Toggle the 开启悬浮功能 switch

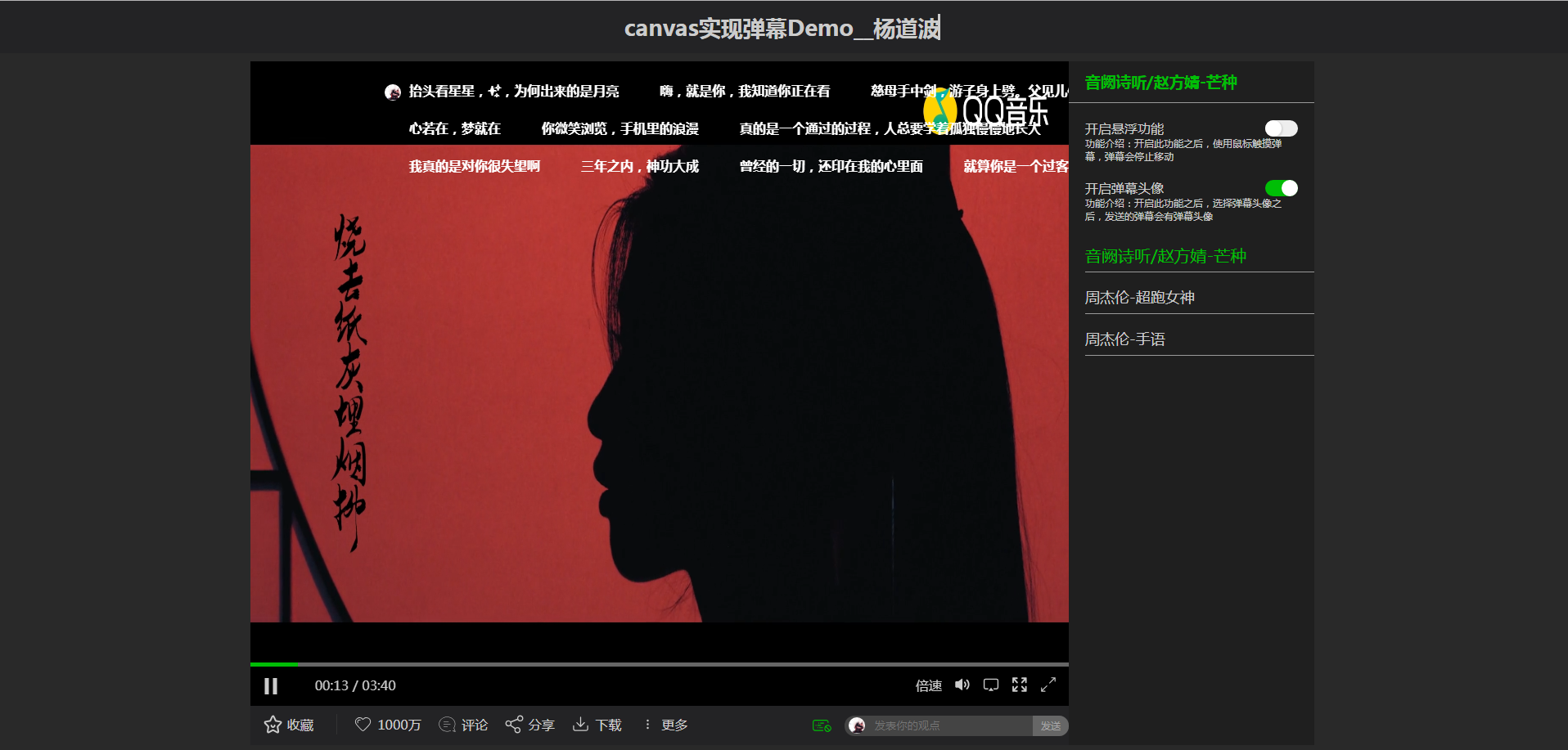point(1282,128)
